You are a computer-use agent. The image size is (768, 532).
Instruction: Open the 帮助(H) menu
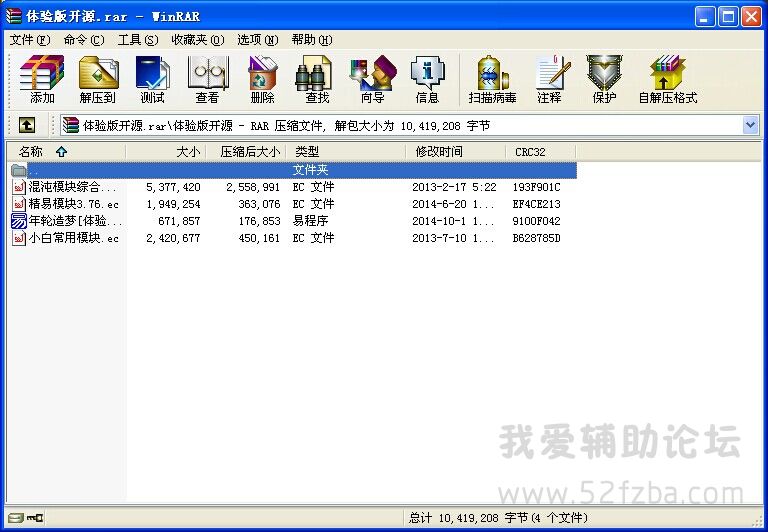point(312,40)
